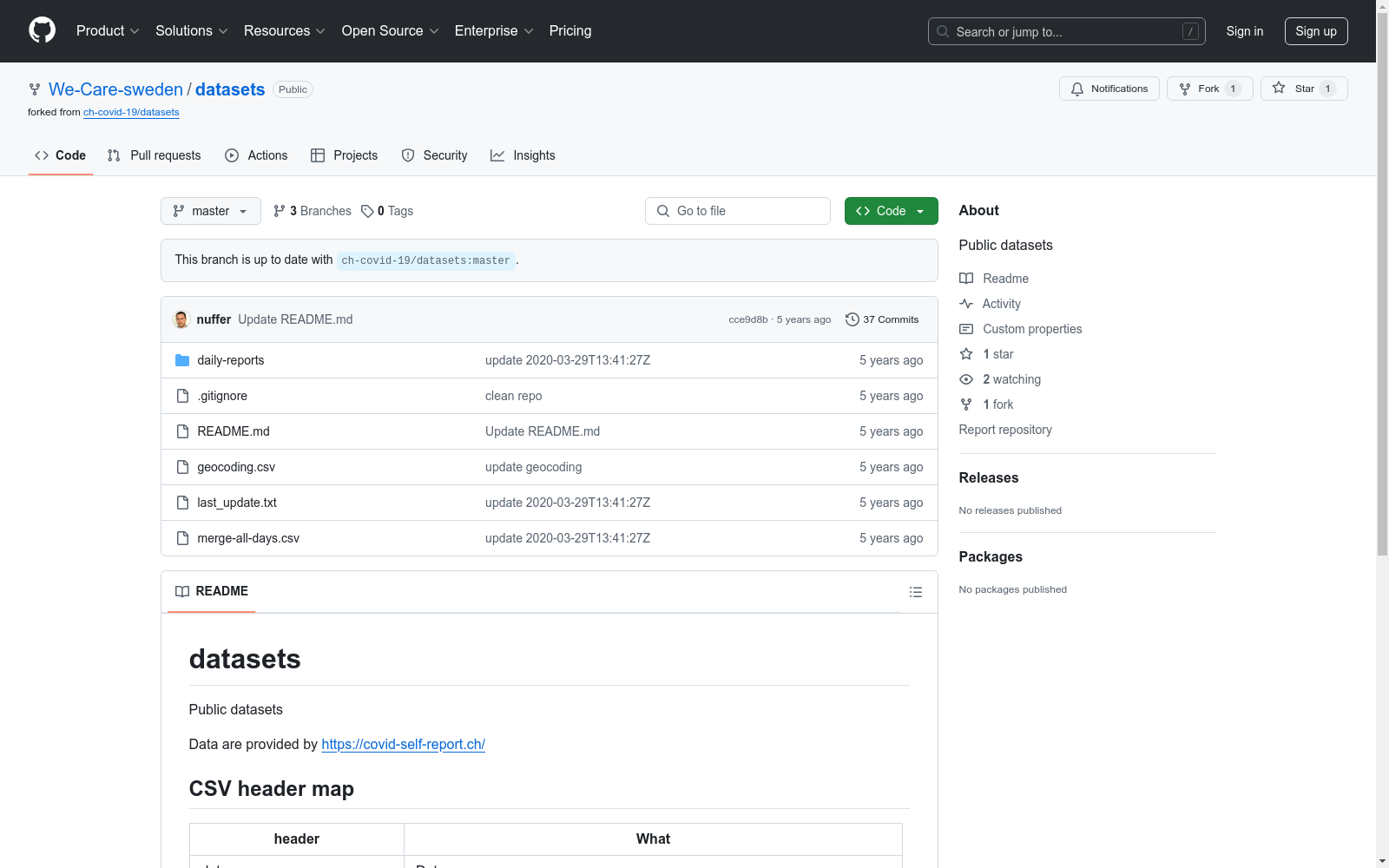Screen dimensions: 1389x868
Task: Click the star icon beside 1 star
Action: [x=966, y=354]
